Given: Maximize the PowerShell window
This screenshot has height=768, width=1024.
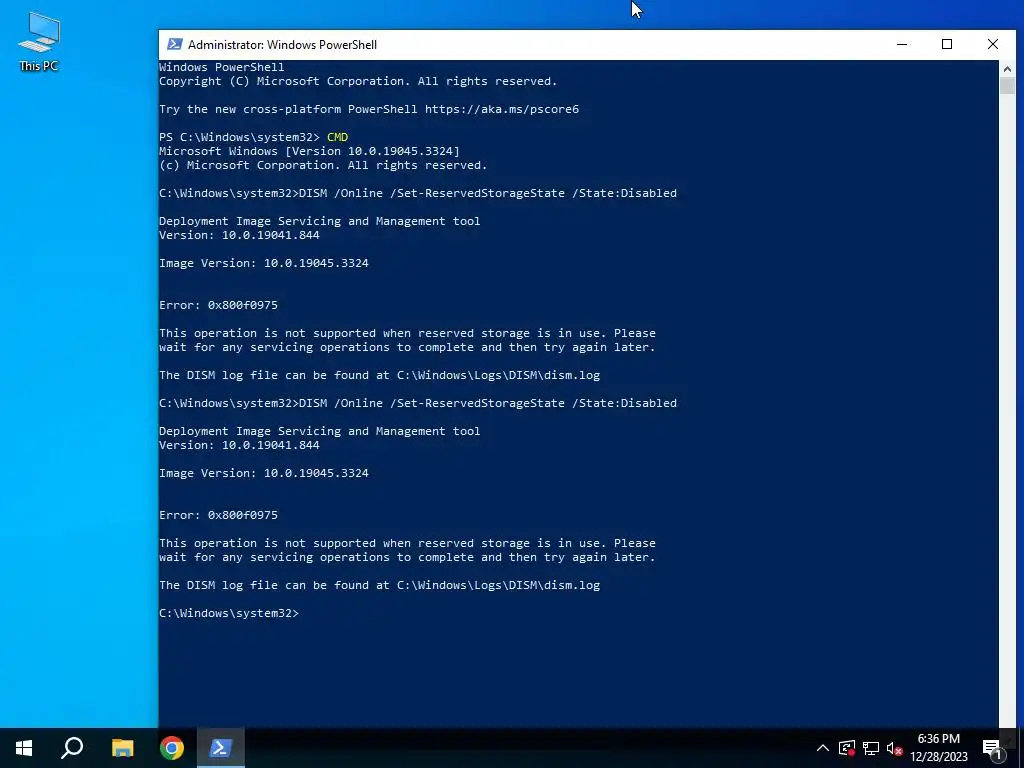Looking at the screenshot, I should [x=947, y=44].
